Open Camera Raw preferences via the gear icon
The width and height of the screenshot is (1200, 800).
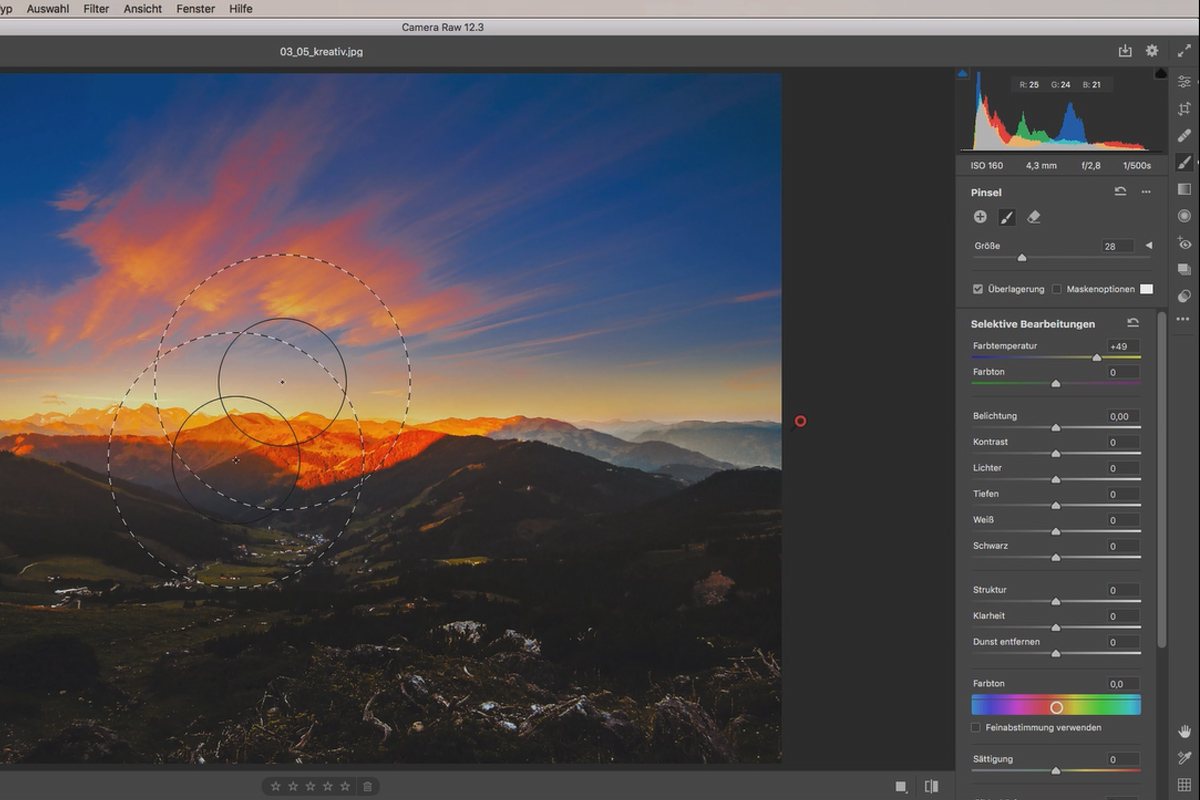coord(1152,50)
